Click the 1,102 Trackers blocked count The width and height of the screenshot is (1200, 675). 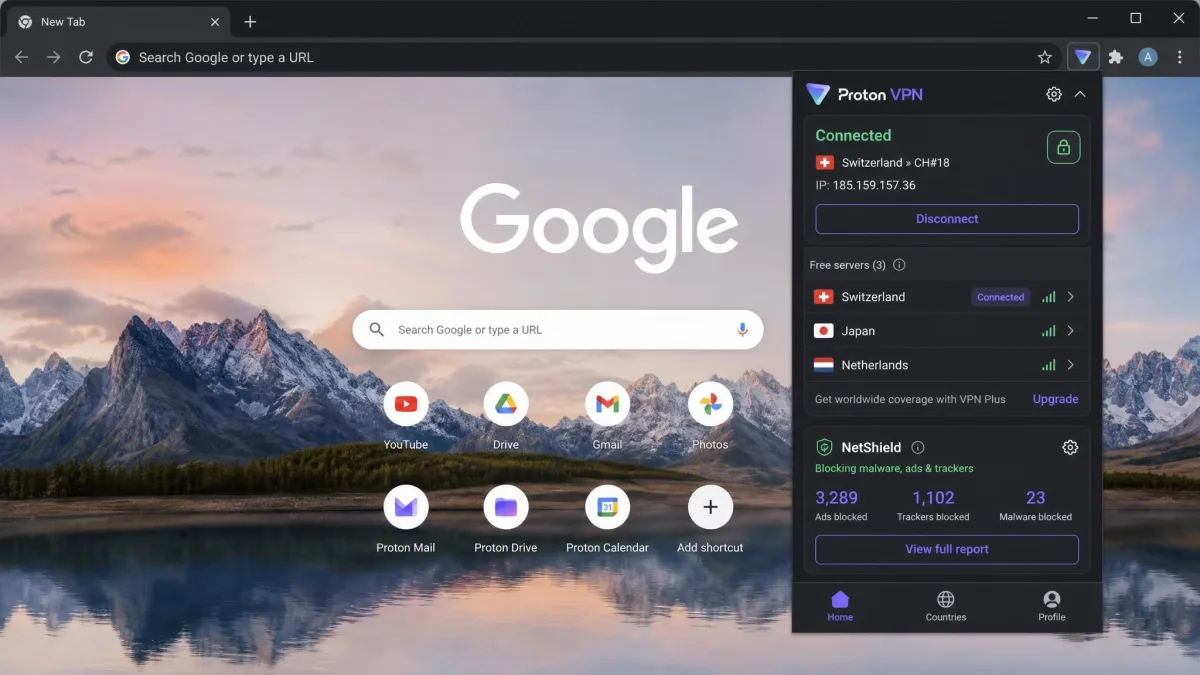click(x=933, y=498)
